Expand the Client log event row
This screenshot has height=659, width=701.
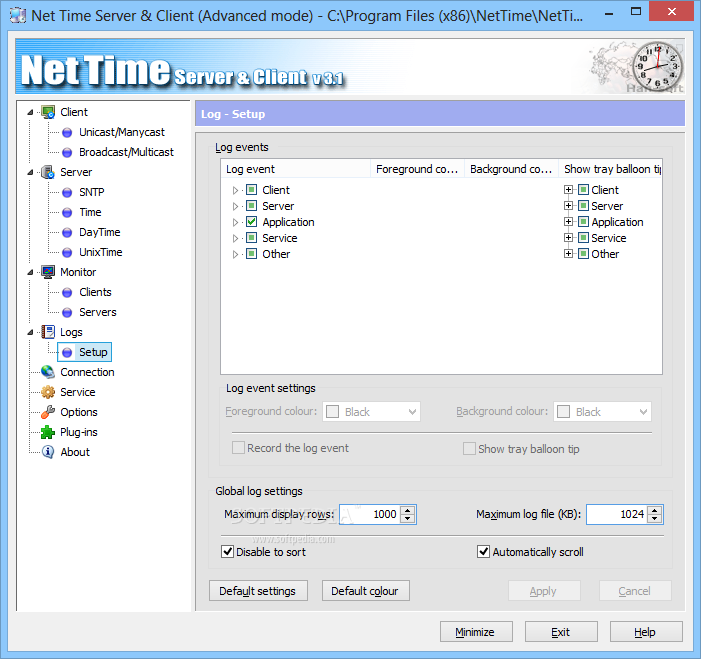tap(235, 190)
